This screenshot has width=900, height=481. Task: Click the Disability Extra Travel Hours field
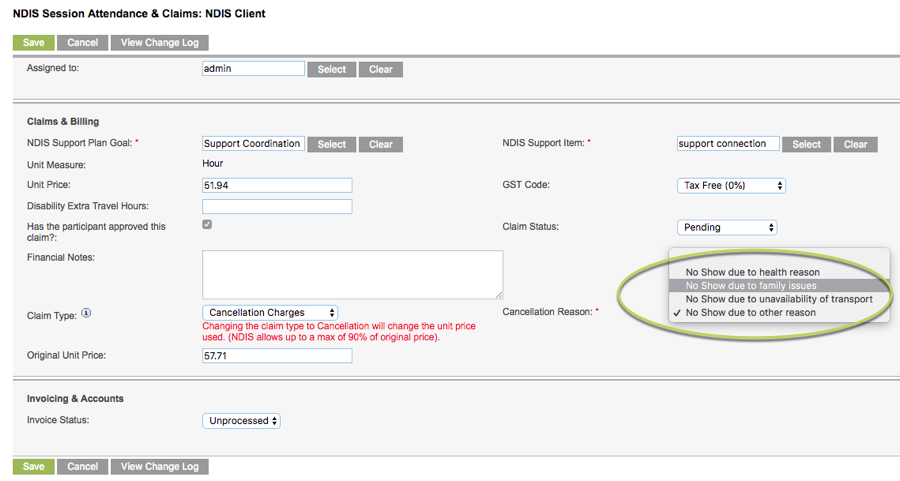pyautogui.click(x=277, y=207)
